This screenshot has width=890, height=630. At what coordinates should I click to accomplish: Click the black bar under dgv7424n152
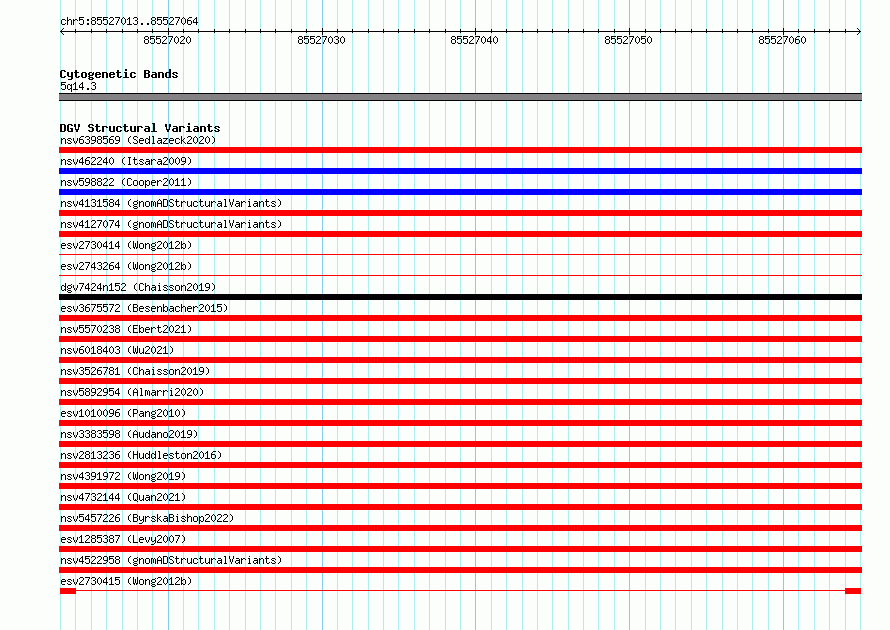pyautogui.click(x=460, y=297)
